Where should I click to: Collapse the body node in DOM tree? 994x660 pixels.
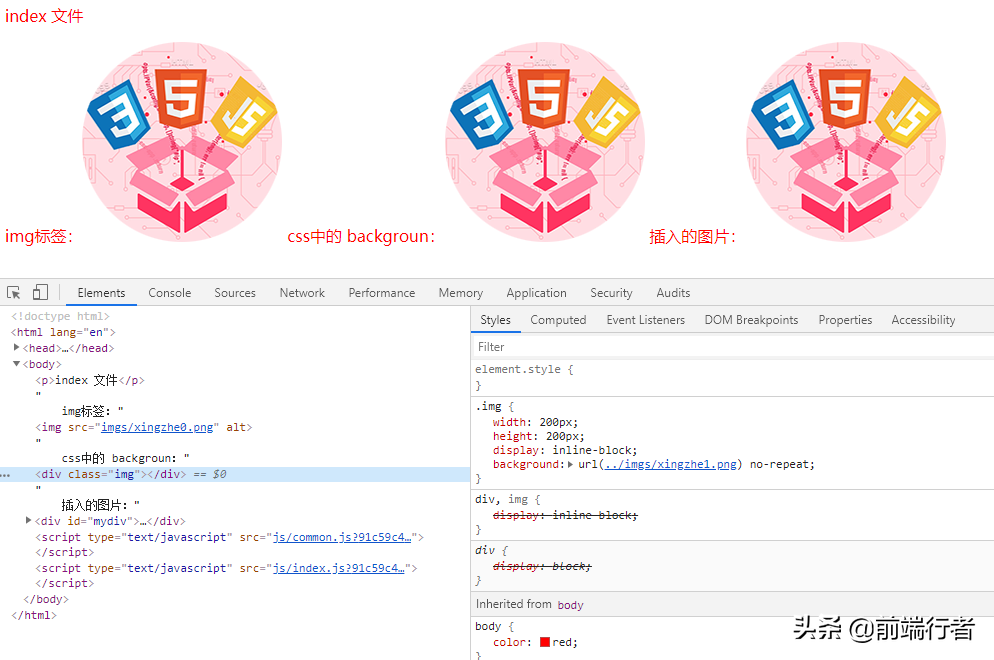pos(16,364)
